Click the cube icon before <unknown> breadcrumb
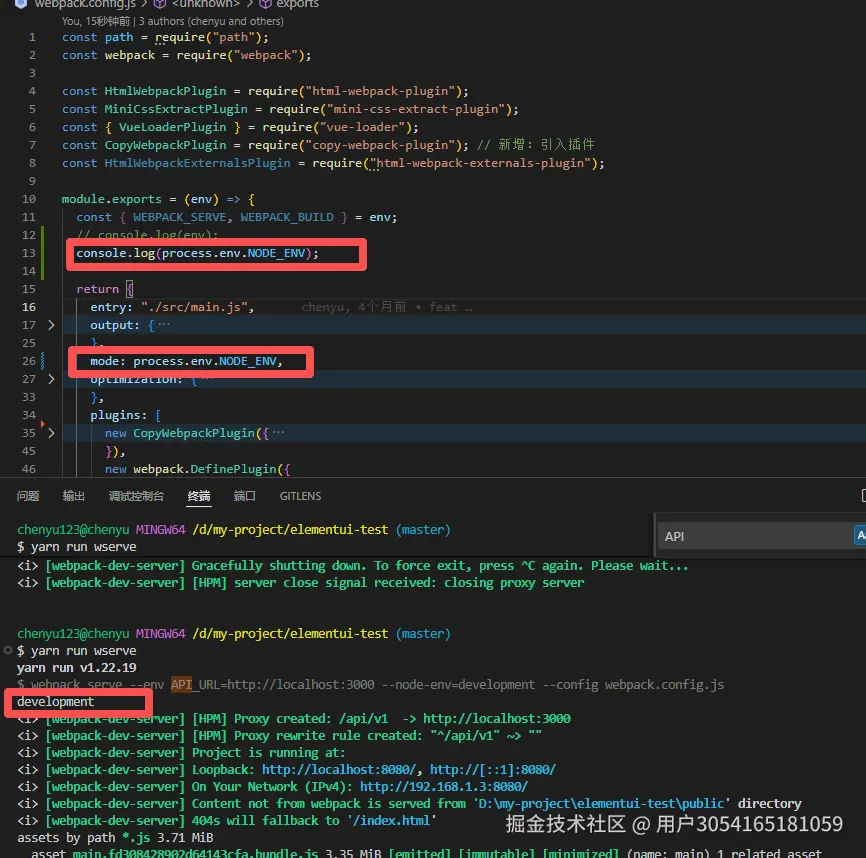This screenshot has height=858, width=866. pyautogui.click(x=160, y=4)
